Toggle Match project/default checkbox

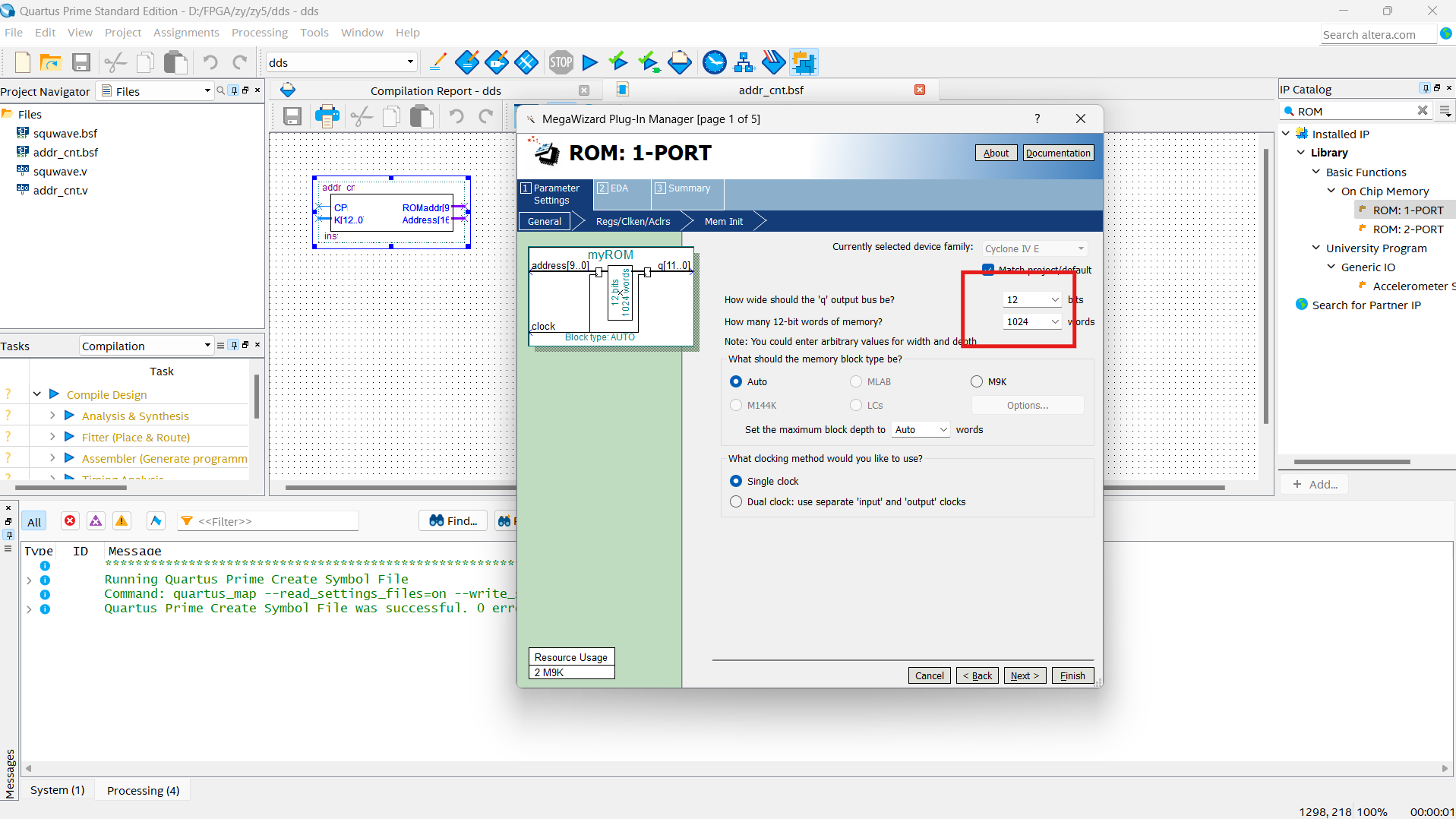pos(988,270)
